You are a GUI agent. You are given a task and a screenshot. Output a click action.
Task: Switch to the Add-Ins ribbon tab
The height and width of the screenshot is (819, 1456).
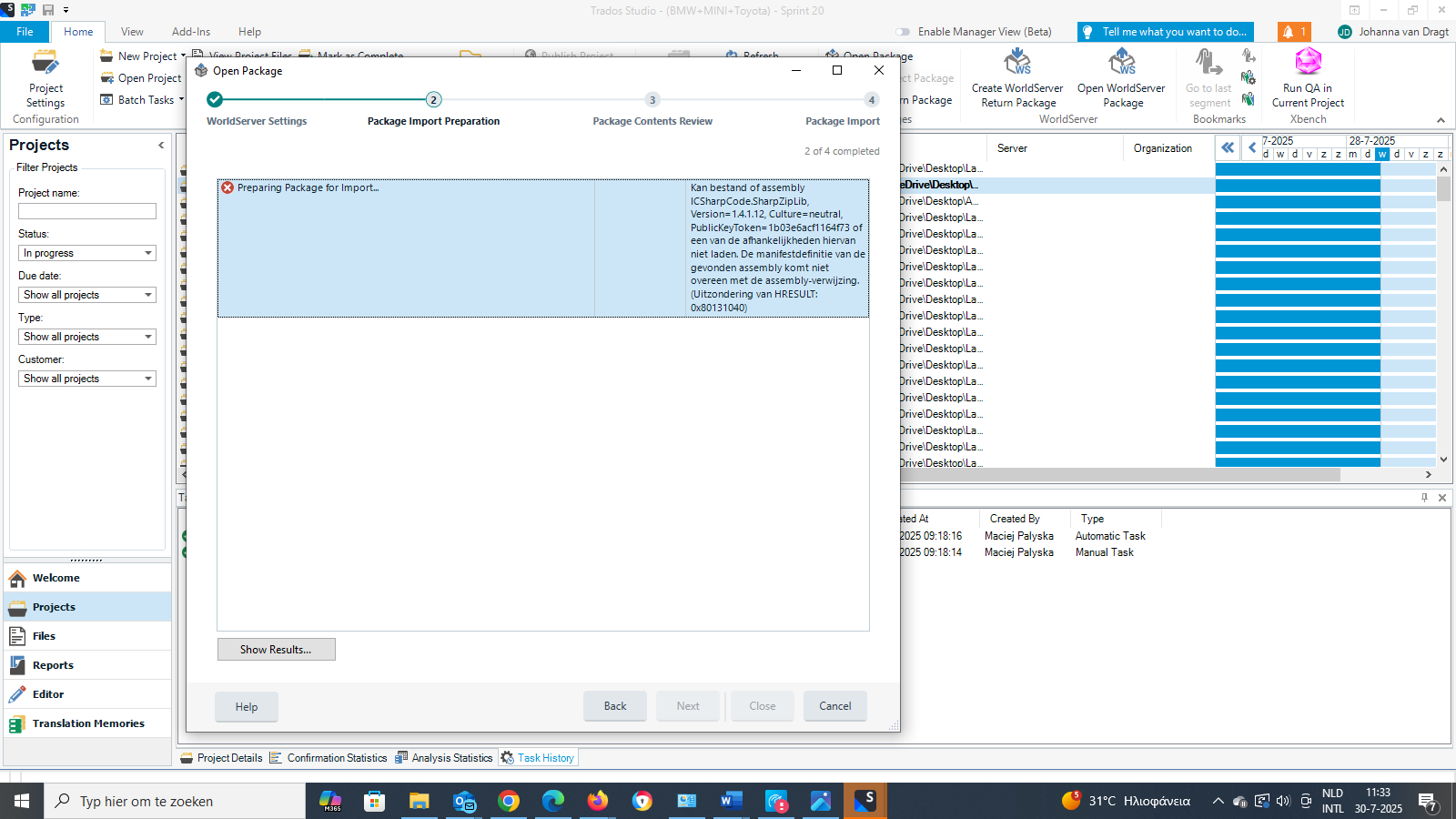pyautogui.click(x=191, y=32)
